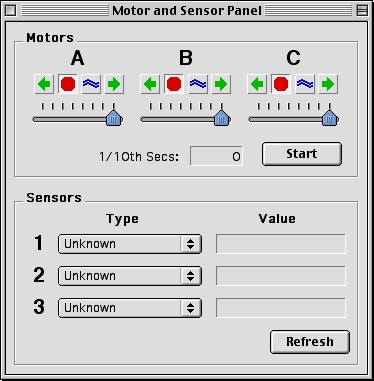Set motor A to float mode
This screenshot has height=381, width=374.
coord(91,84)
